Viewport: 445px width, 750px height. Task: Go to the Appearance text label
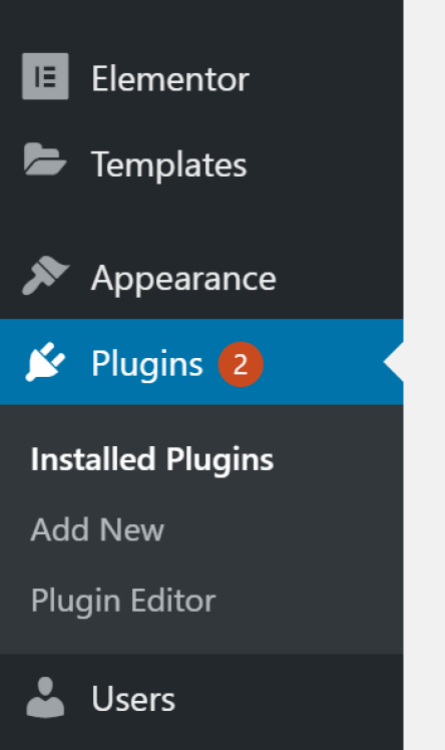tap(184, 279)
